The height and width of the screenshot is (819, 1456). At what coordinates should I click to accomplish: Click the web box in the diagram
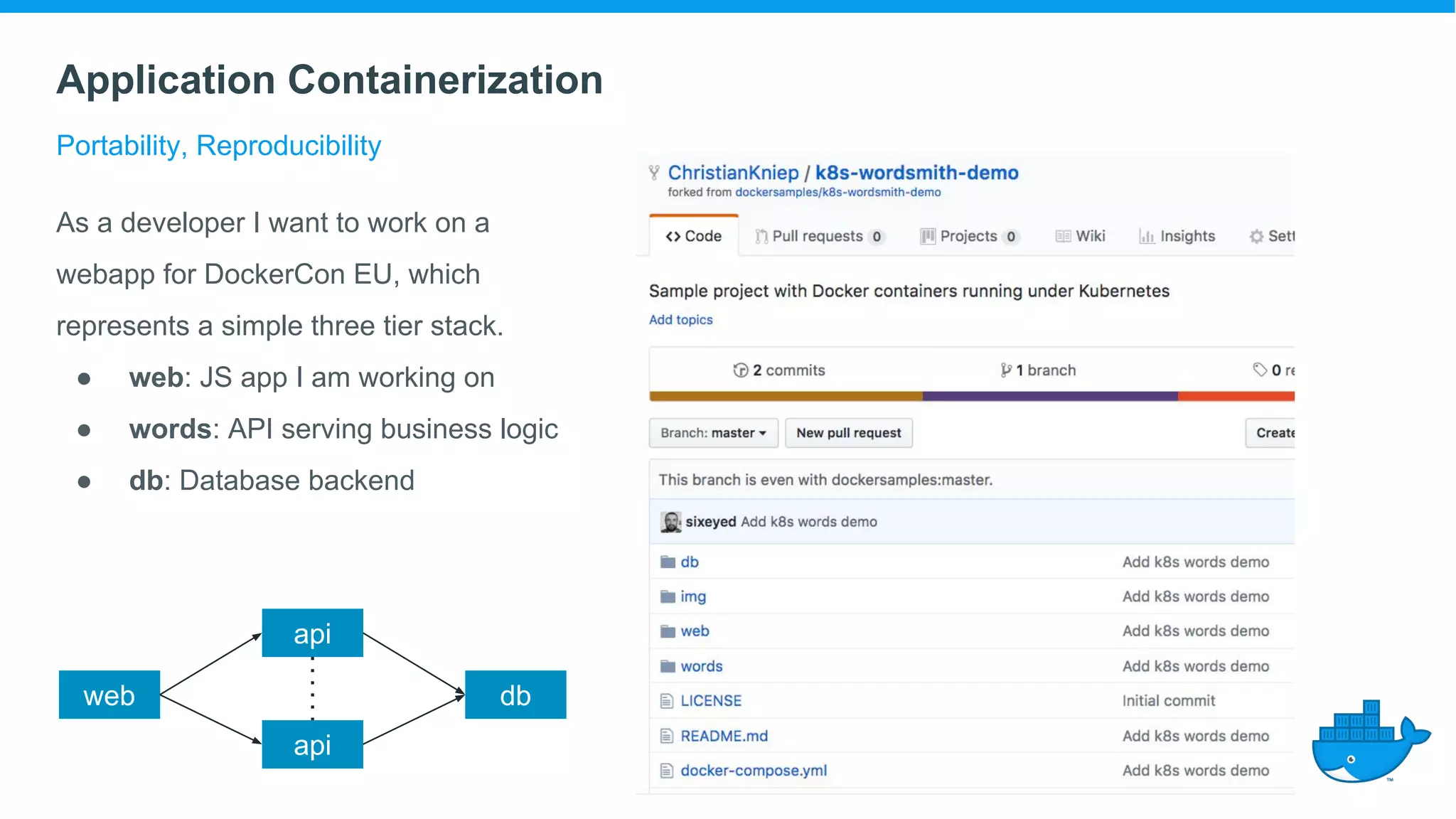tap(109, 695)
